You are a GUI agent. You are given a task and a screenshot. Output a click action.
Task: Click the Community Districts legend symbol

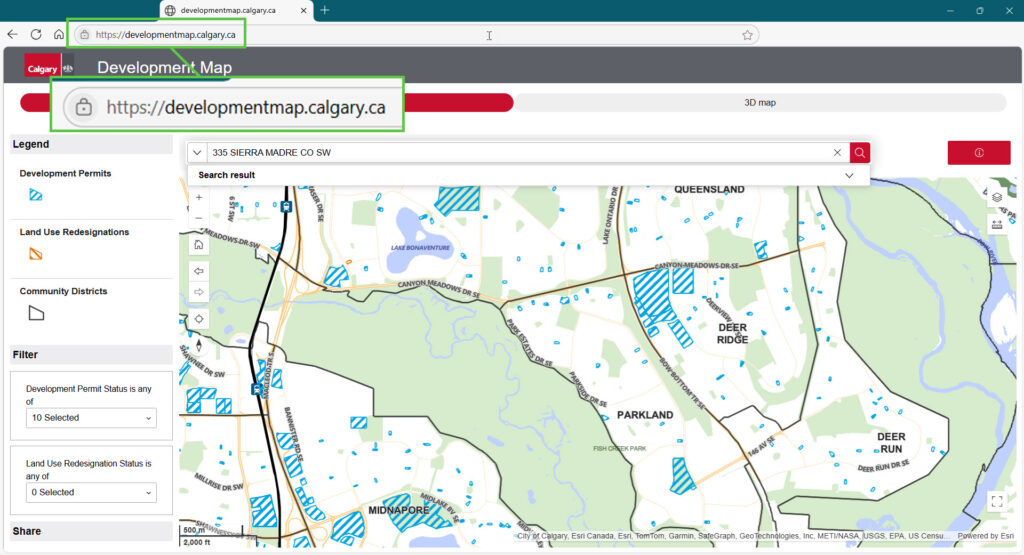pos(37,313)
